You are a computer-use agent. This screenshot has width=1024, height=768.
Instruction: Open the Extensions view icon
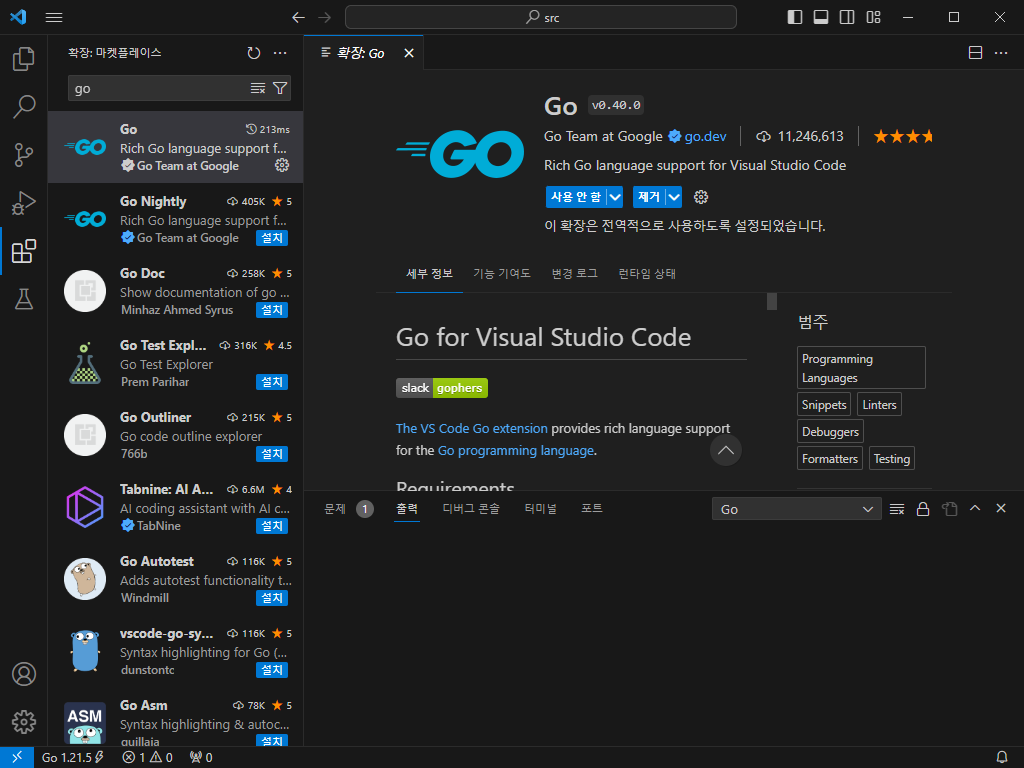click(24, 251)
